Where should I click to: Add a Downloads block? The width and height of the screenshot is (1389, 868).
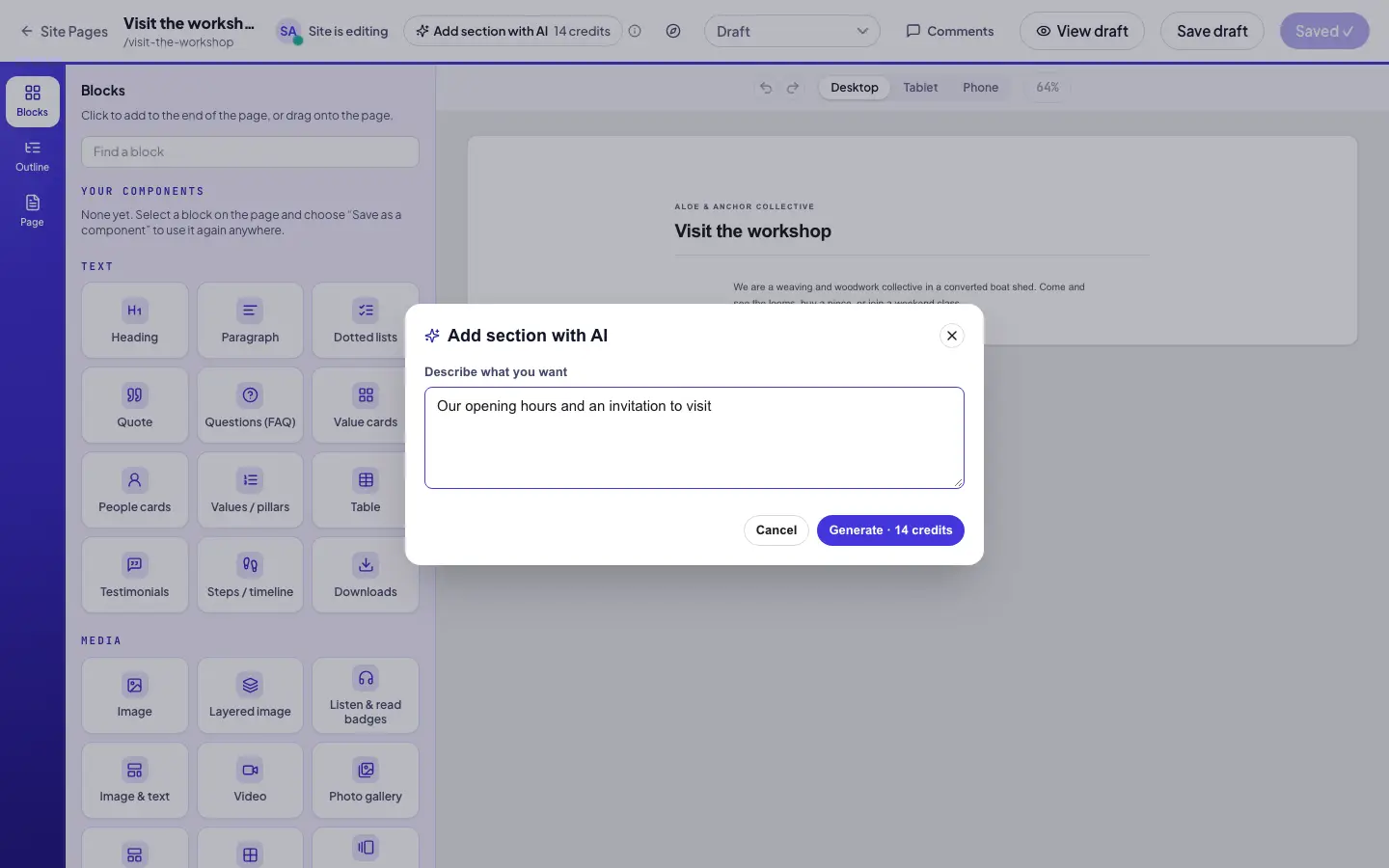click(366, 575)
